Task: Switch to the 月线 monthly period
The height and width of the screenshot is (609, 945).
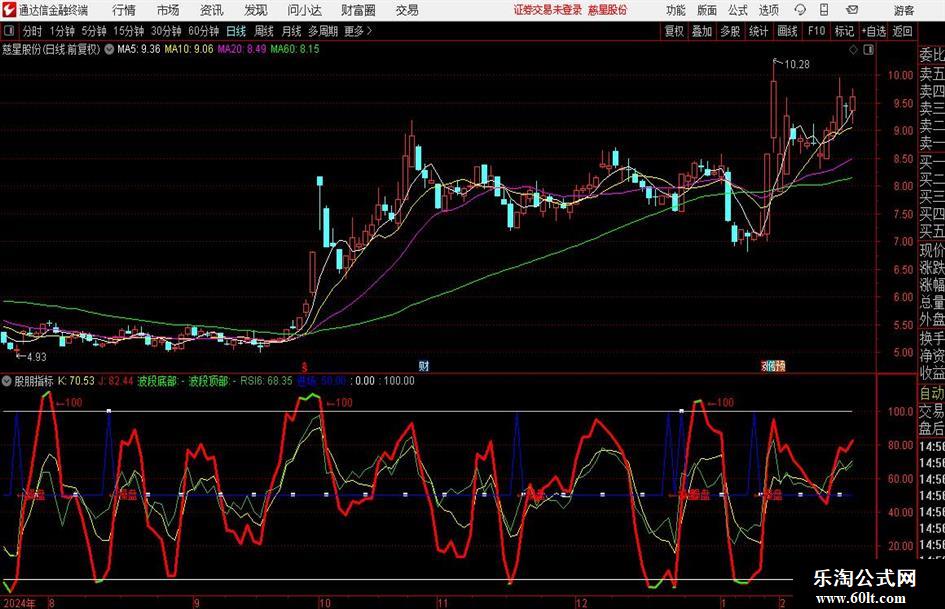Action: [x=292, y=31]
